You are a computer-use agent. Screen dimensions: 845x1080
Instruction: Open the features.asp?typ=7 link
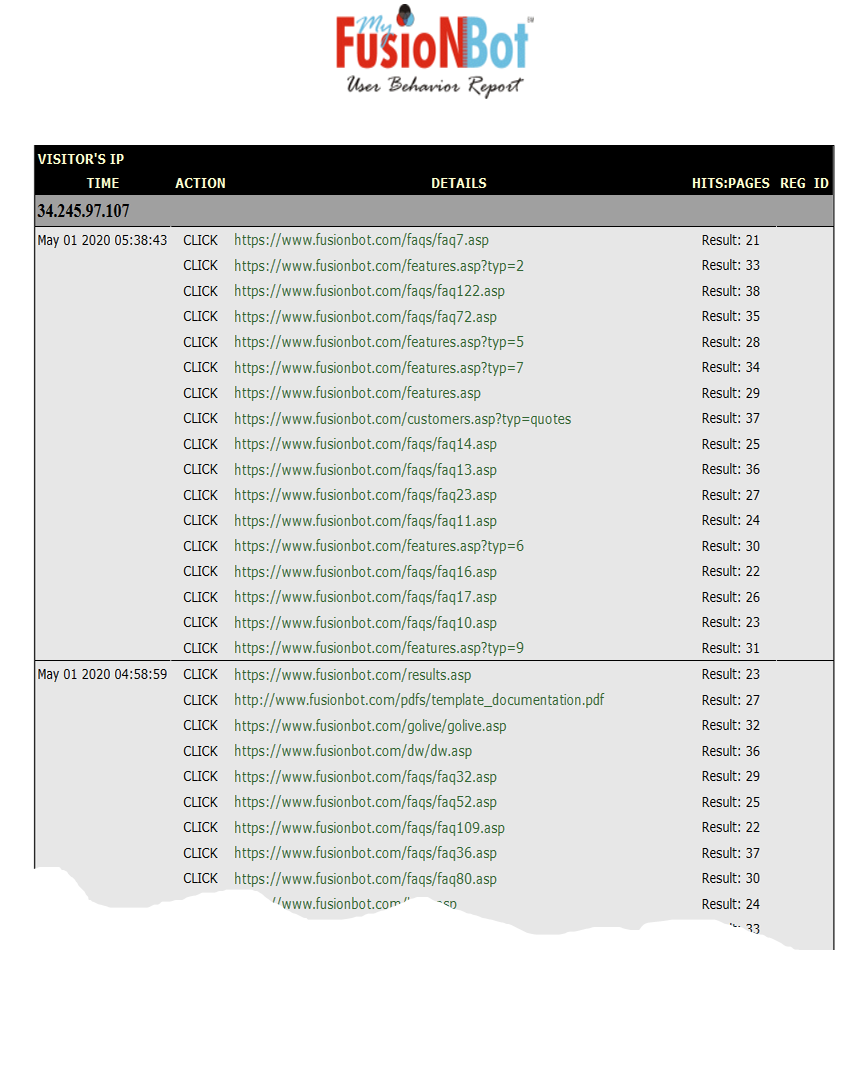(x=379, y=368)
